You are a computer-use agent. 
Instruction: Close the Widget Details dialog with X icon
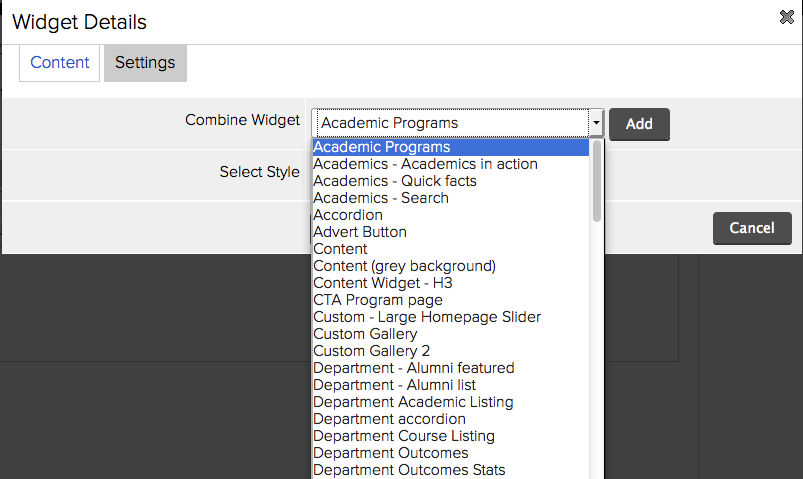pyautogui.click(x=786, y=17)
